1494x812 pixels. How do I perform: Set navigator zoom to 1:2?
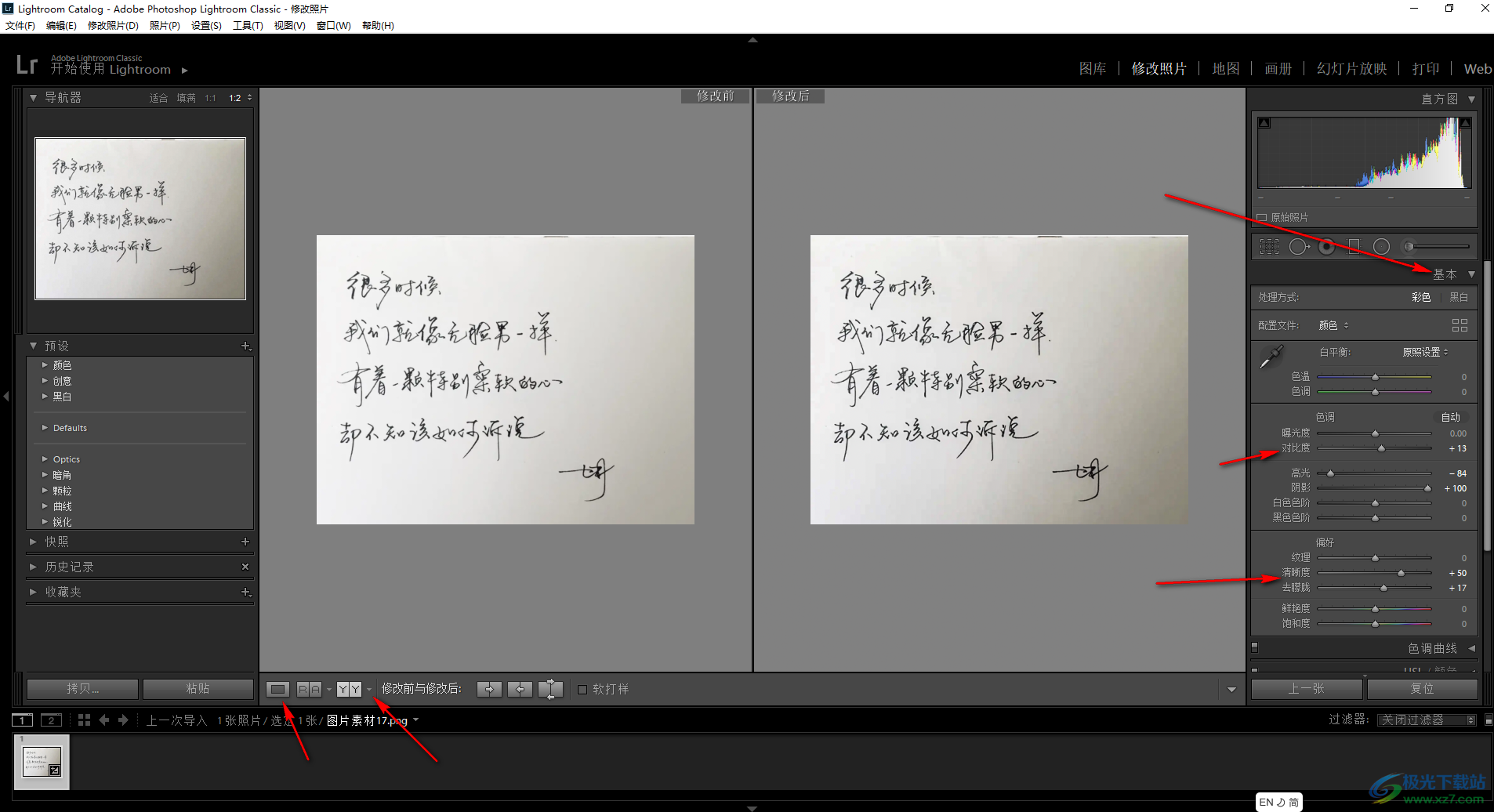(x=235, y=98)
